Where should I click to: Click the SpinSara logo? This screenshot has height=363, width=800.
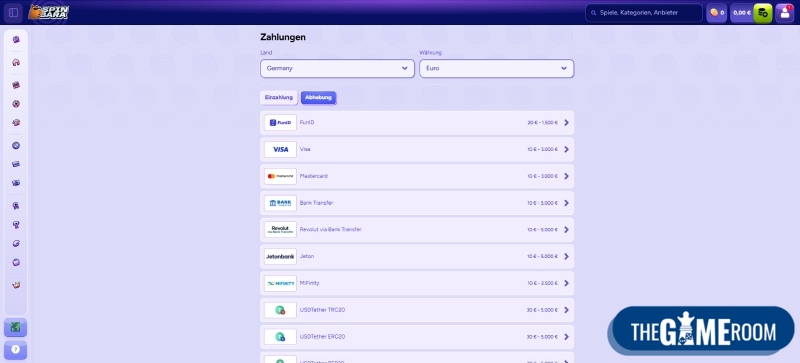(48, 12)
